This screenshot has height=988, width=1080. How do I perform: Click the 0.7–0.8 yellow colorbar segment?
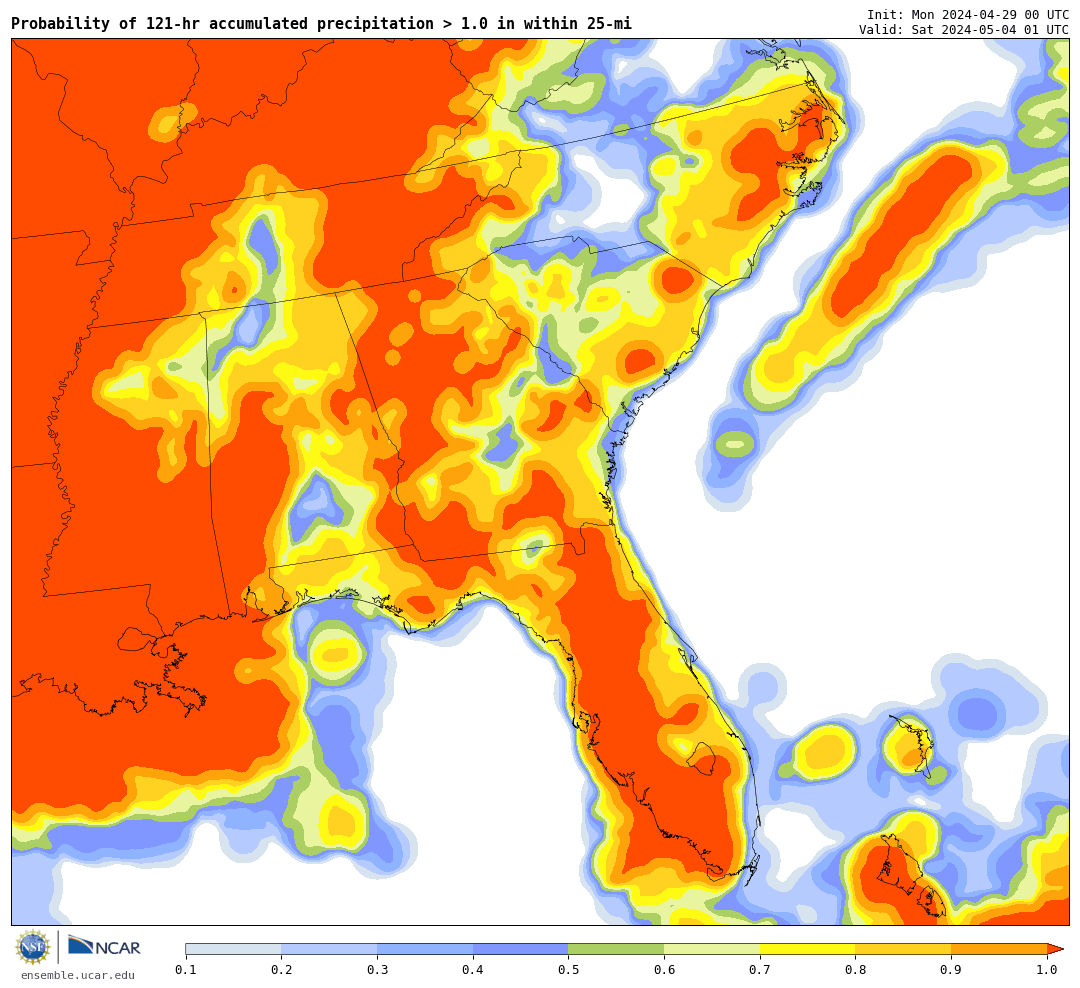click(808, 949)
